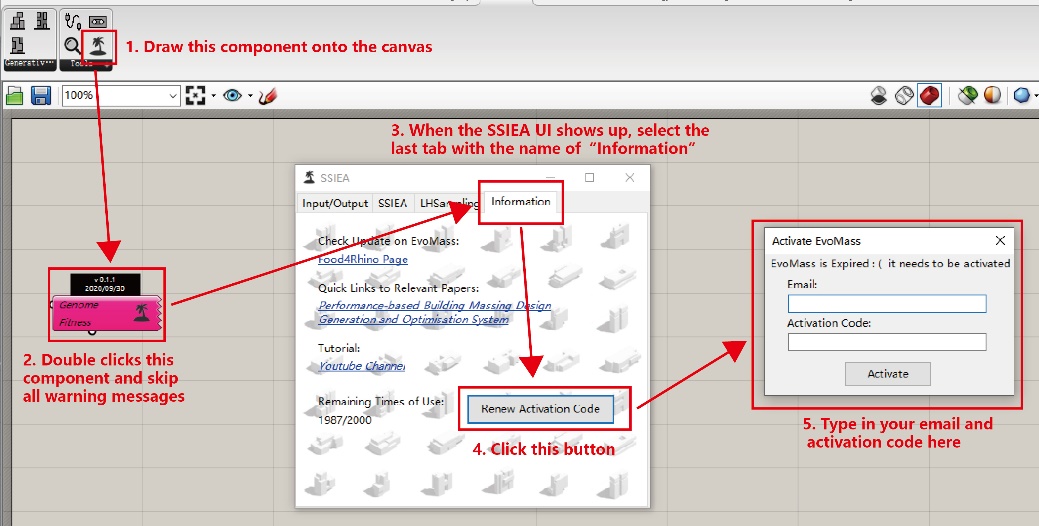The width and height of the screenshot is (1039, 526).
Task: Open a file with the green folder icon
Action: point(15,96)
